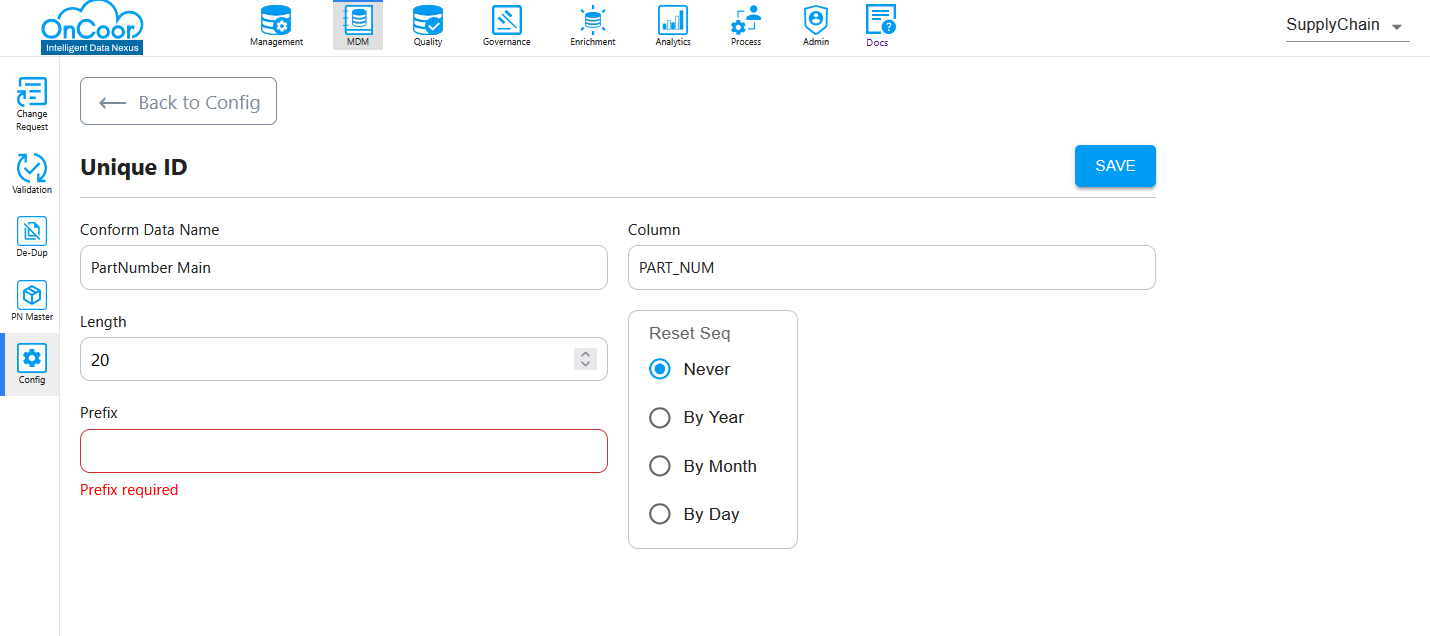Screen dimensions: 1430x636
Task: Click the empty Prefix field
Action: click(x=344, y=451)
